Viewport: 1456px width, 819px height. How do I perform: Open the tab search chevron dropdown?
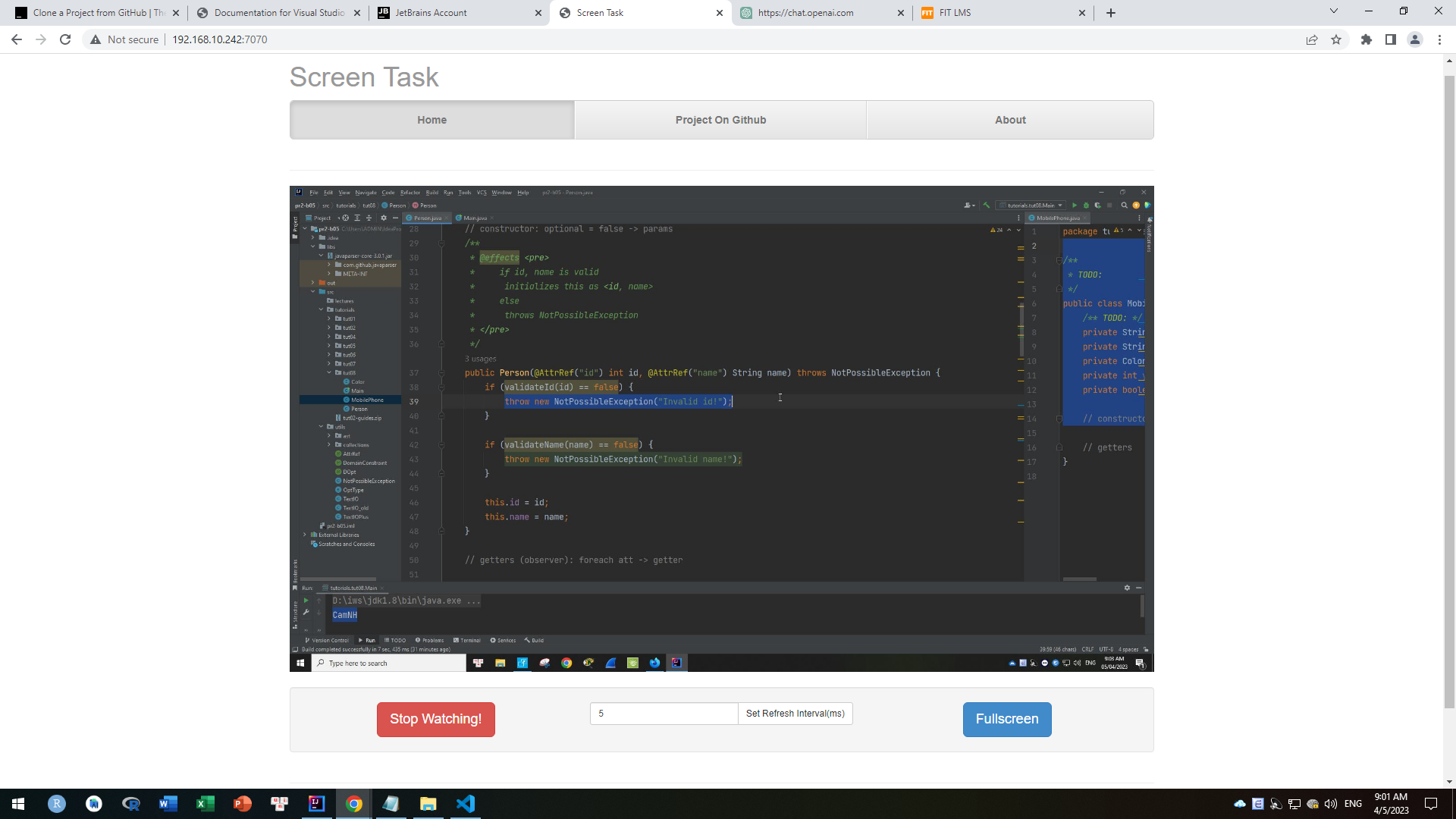(1334, 11)
